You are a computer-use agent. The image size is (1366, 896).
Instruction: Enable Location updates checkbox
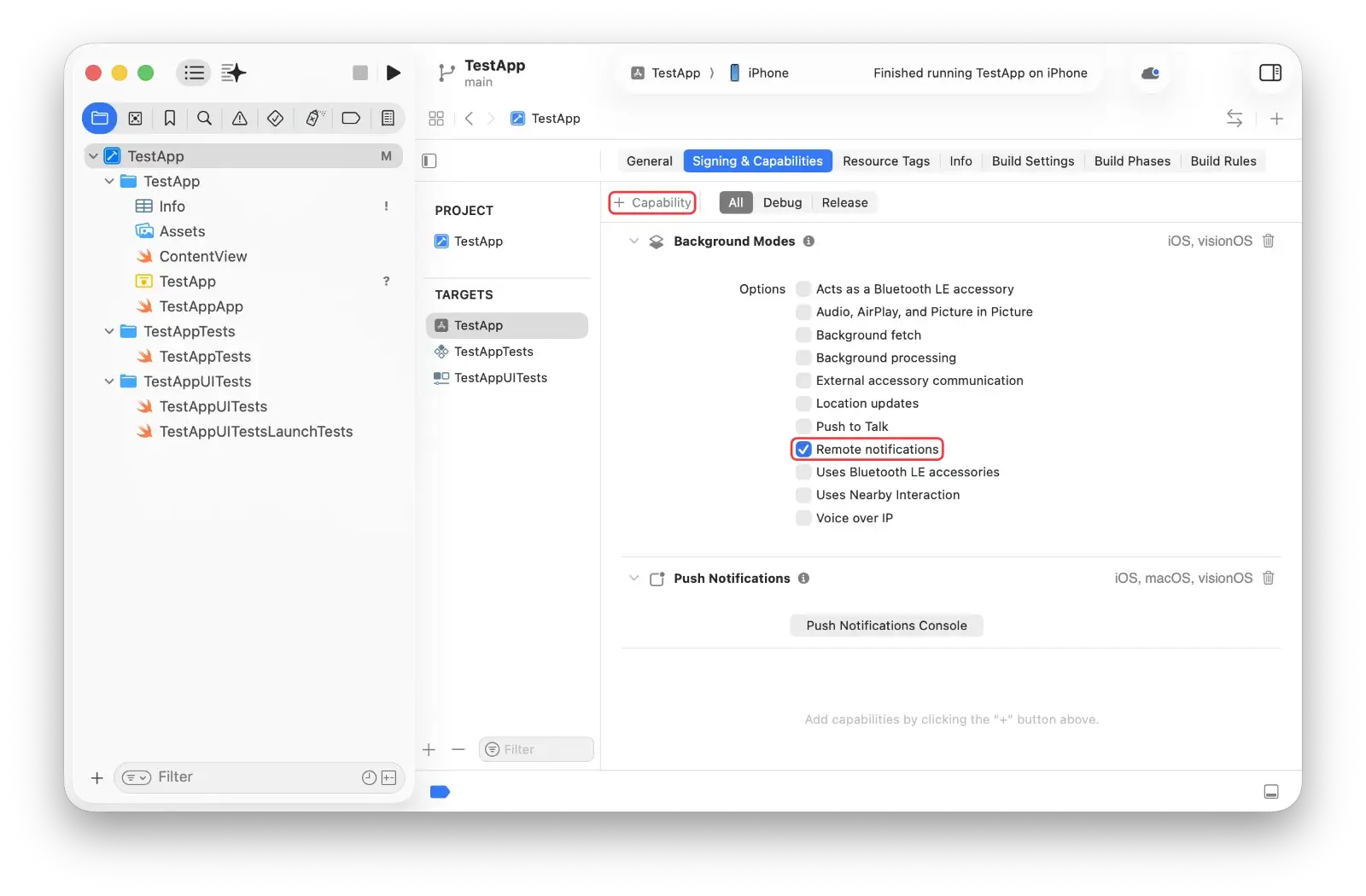point(803,404)
